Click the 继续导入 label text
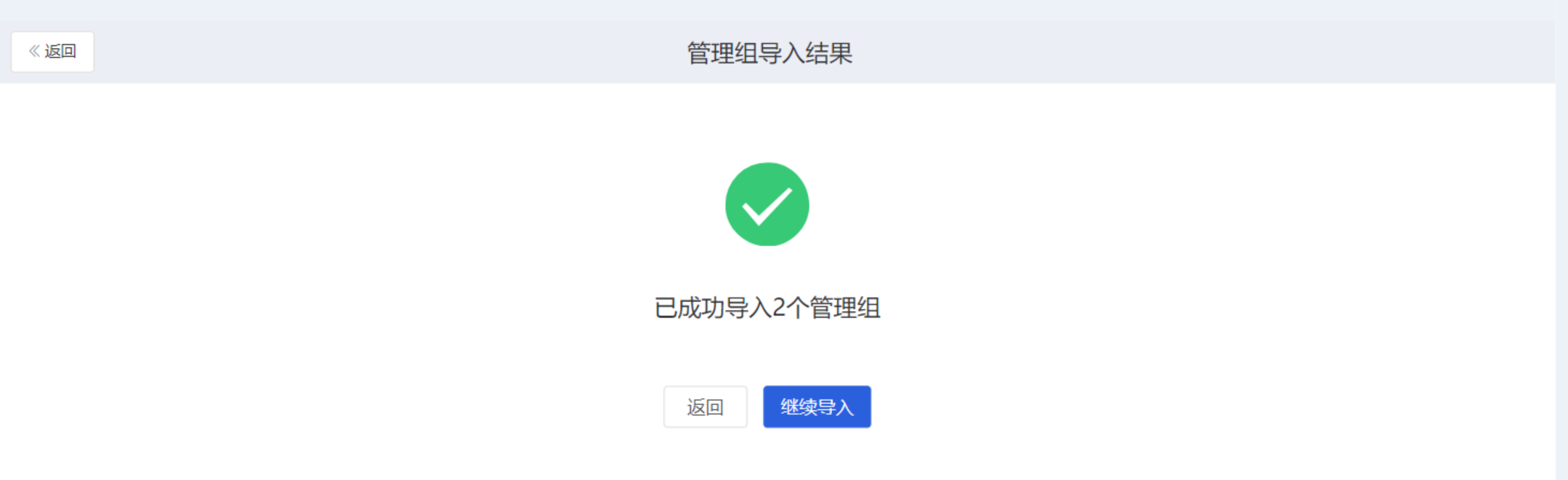This screenshot has width=1568, height=480. (x=817, y=407)
